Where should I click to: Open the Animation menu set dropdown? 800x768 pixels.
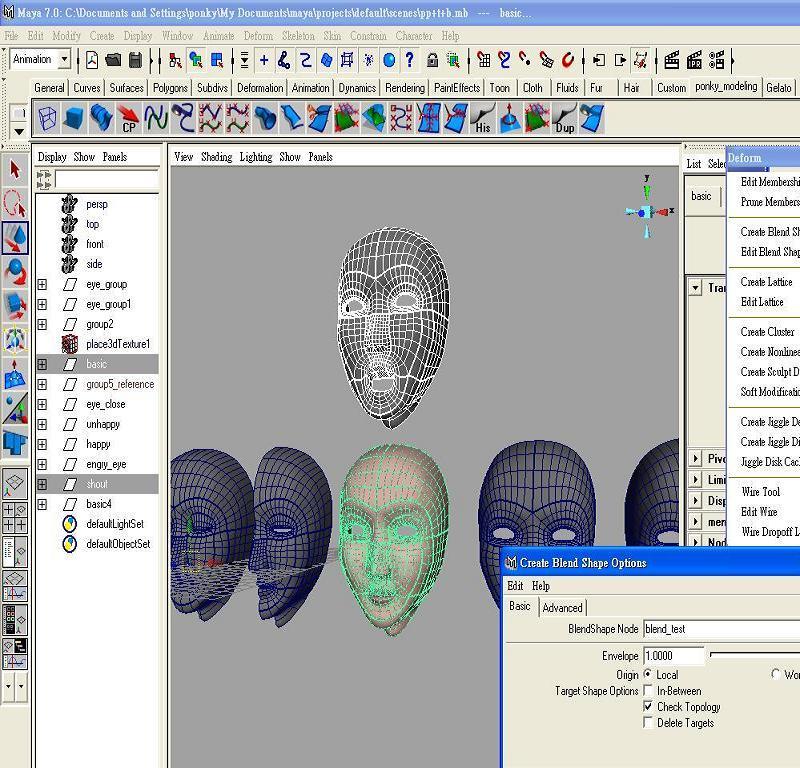point(64,60)
